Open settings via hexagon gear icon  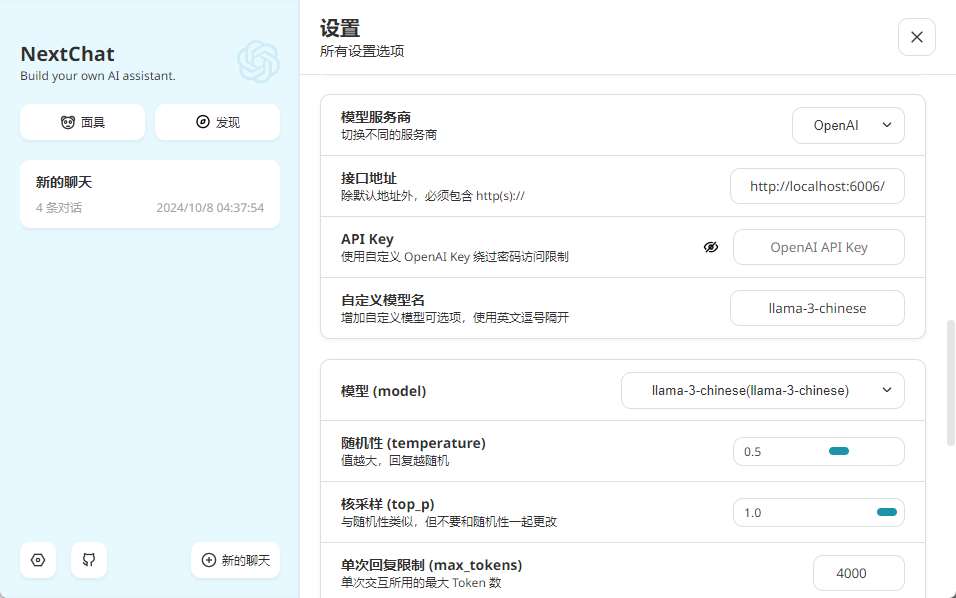click(x=38, y=560)
